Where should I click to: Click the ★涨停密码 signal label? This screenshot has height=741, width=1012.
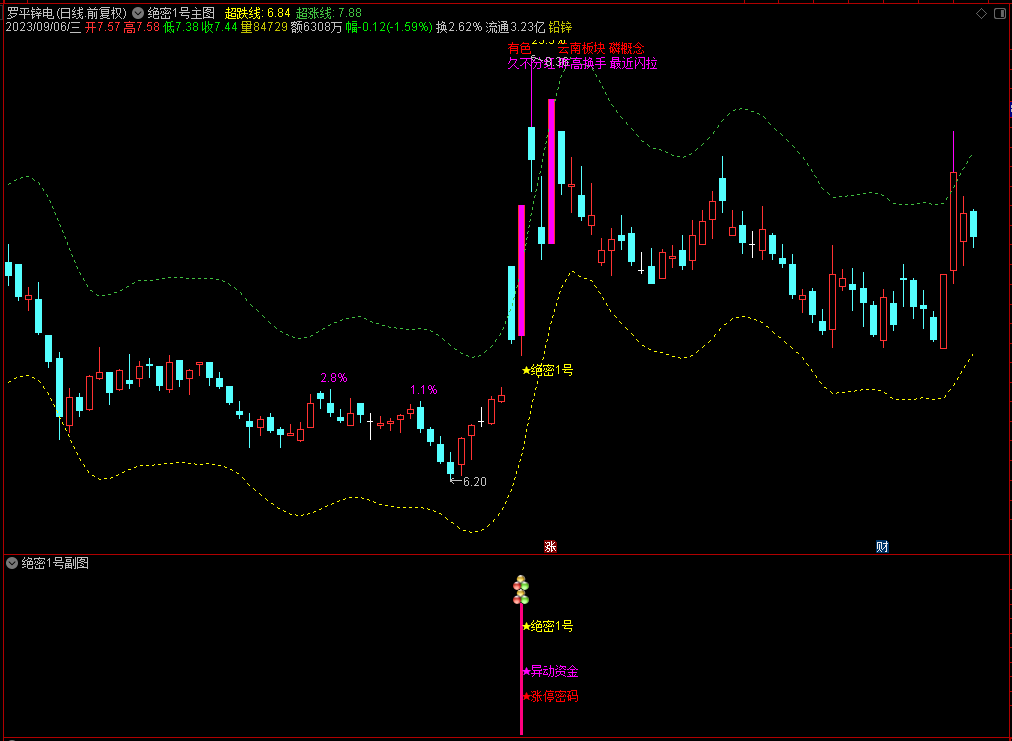(550, 696)
